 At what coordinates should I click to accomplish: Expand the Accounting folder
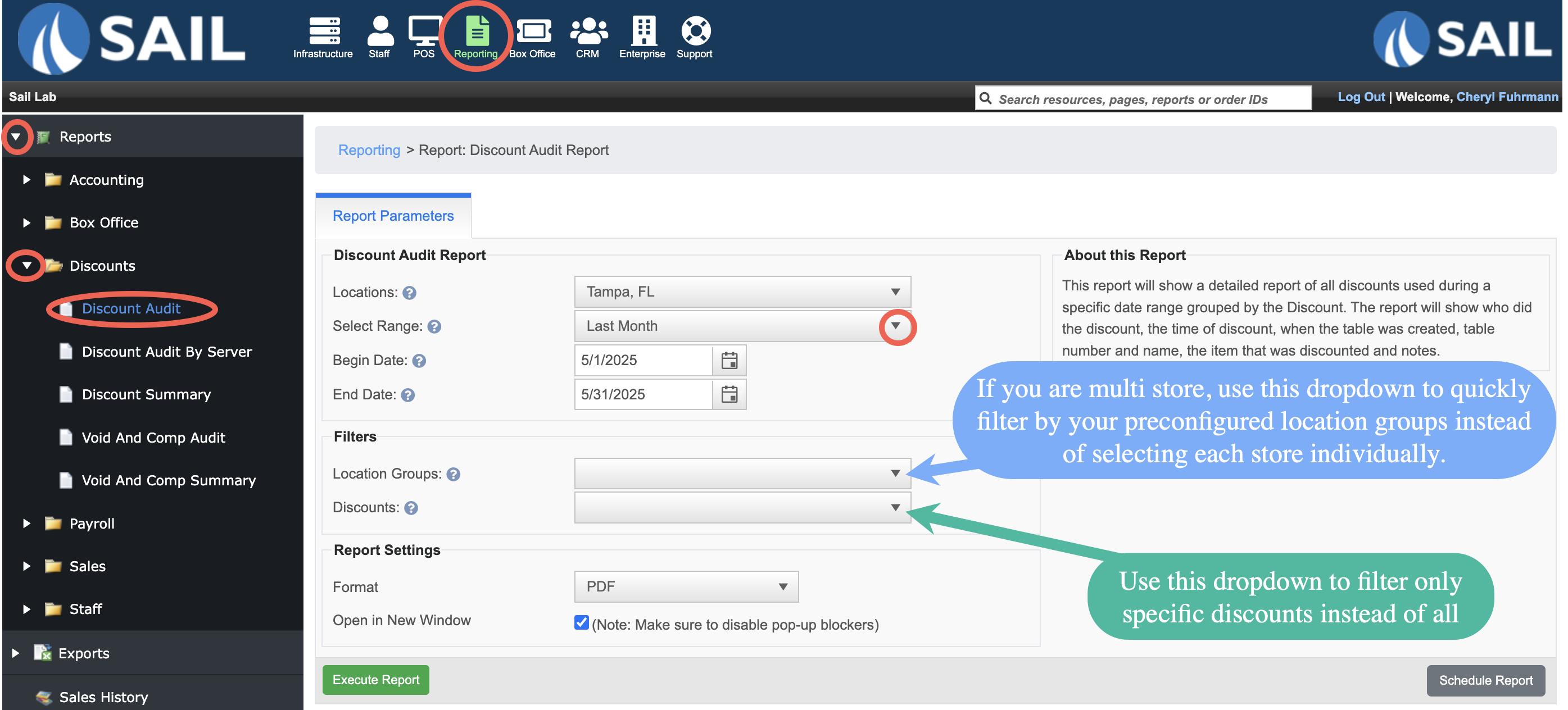[26, 180]
